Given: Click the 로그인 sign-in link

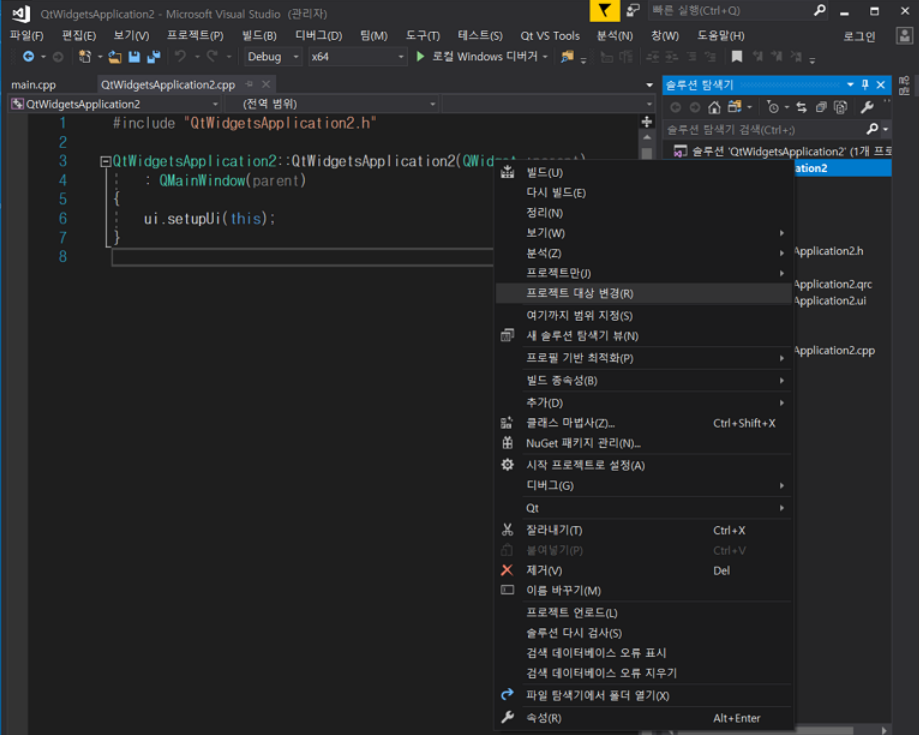Looking at the screenshot, I should coord(859,36).
